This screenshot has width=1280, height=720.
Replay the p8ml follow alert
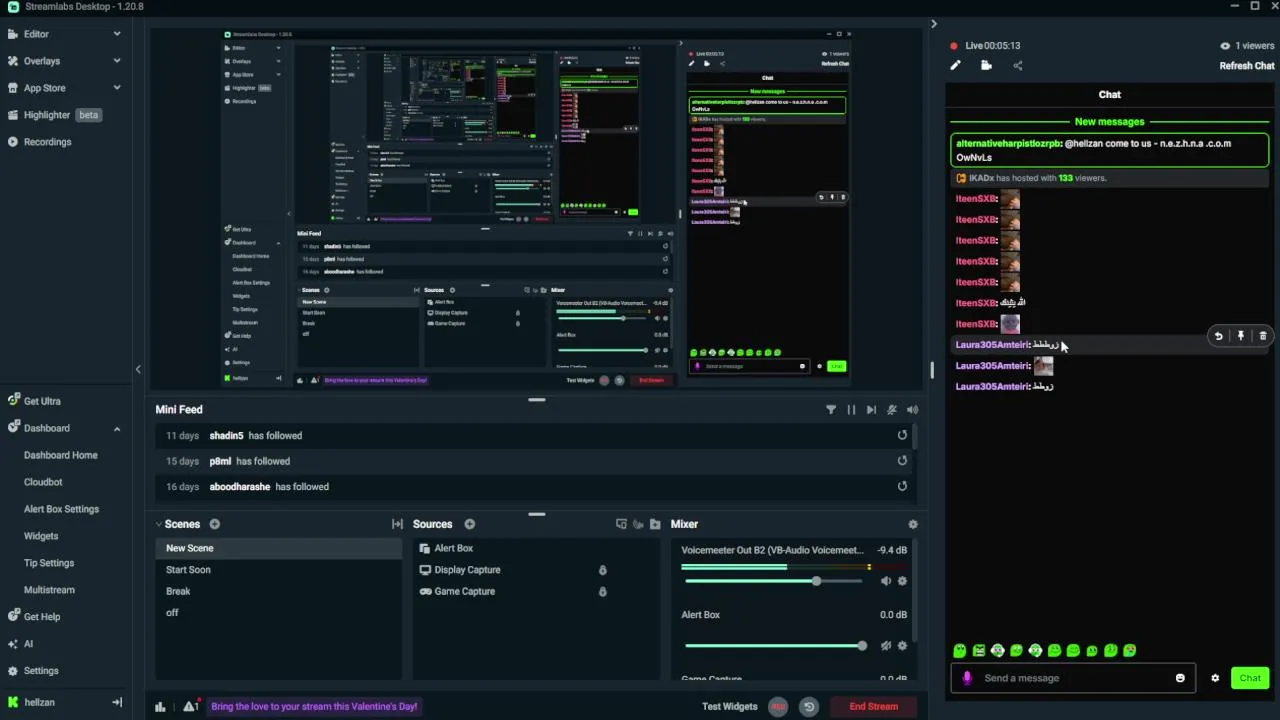tap(902, 461)
